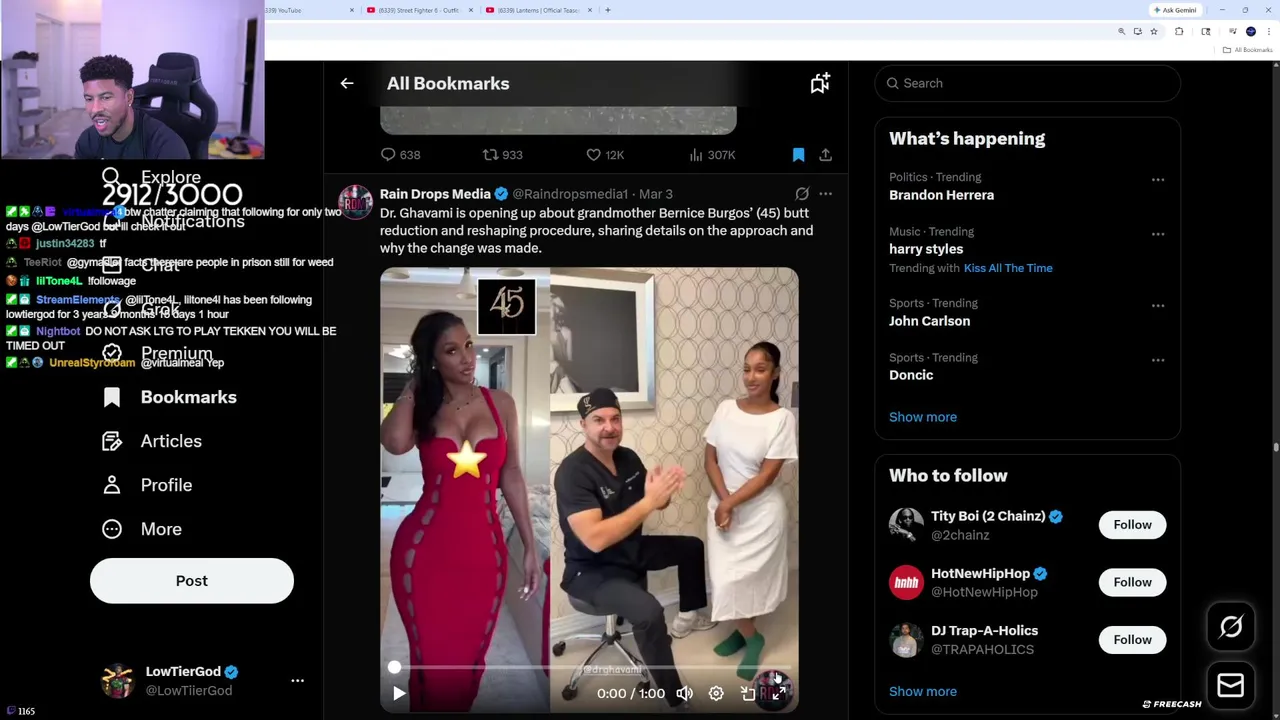This screenshot has width=1280, height=720.
Task: Open the browser zoom magnifier icon
Action: coord(1122,32)
